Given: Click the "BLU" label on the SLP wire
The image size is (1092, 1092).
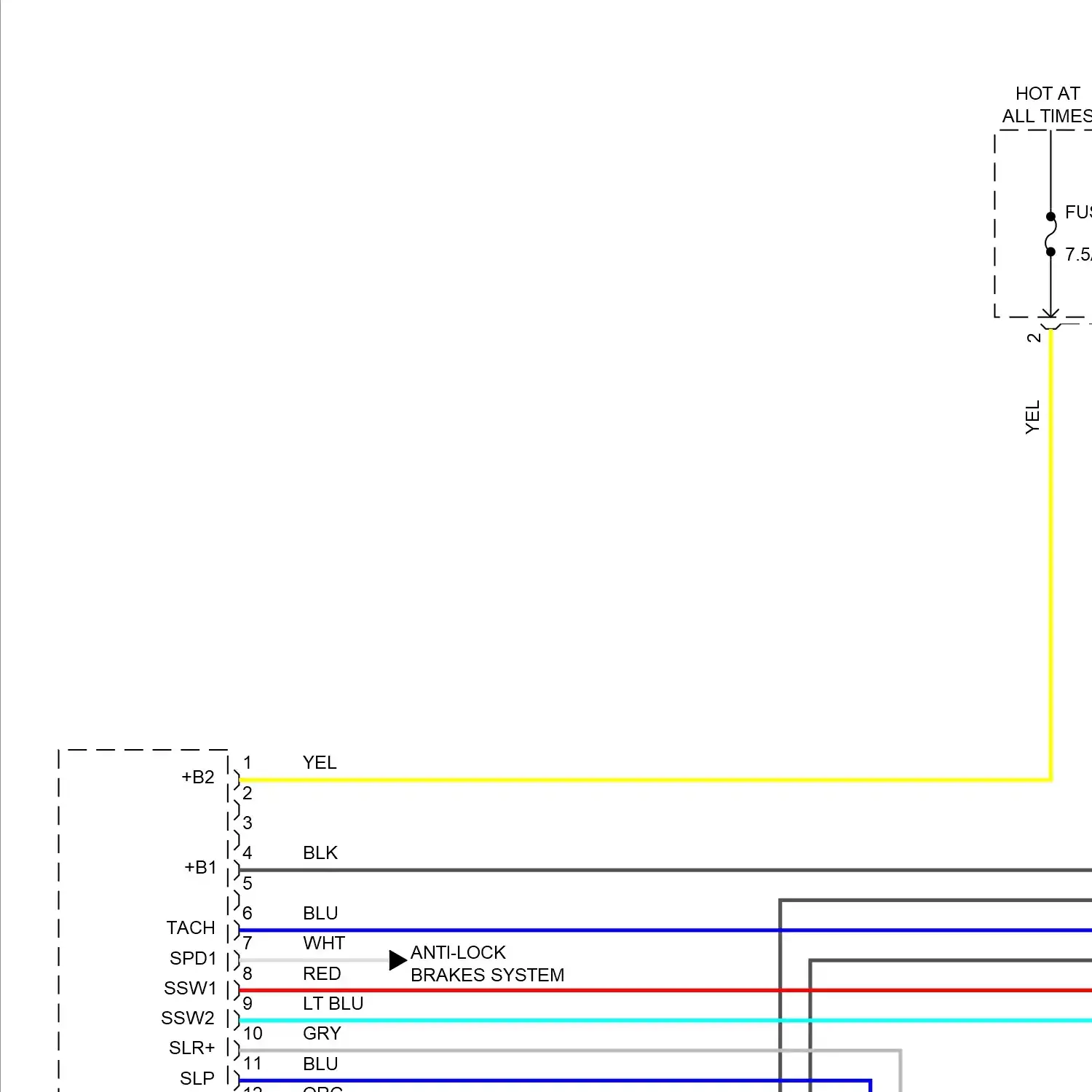Looking at the screenshot, I should [320, 1064].
